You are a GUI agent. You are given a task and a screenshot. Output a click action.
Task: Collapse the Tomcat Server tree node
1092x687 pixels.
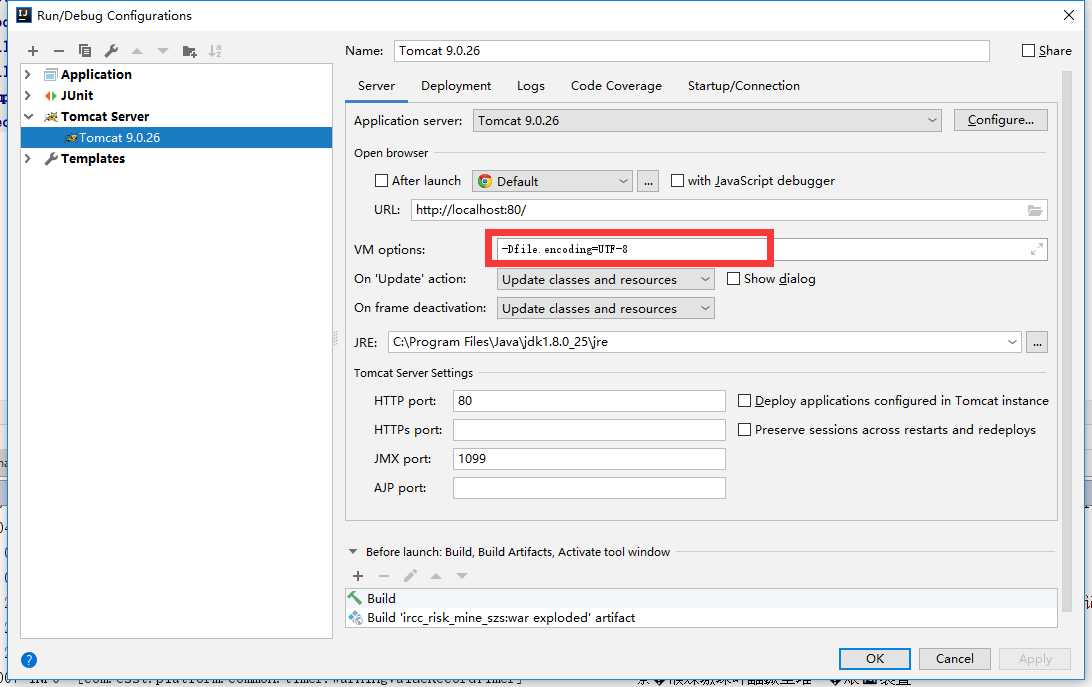coord(29,116)
